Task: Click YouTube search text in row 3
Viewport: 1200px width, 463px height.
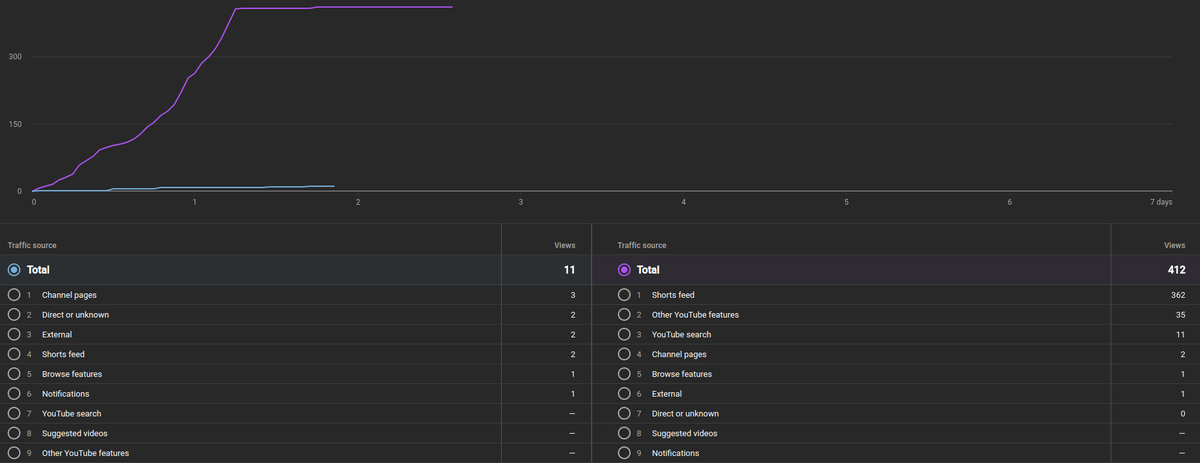Action: 681,334
